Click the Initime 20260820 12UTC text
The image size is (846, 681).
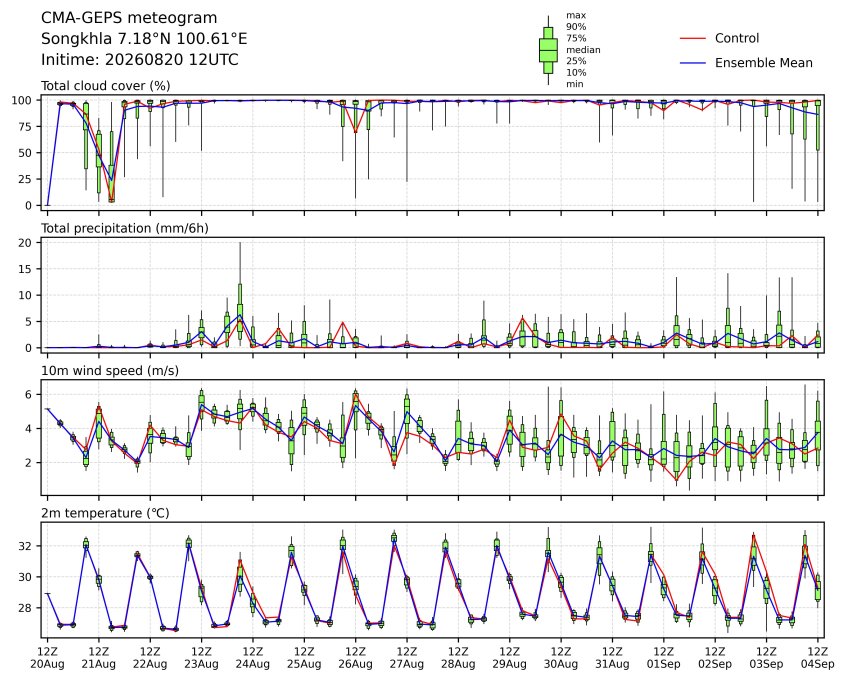tap(140, 59)
